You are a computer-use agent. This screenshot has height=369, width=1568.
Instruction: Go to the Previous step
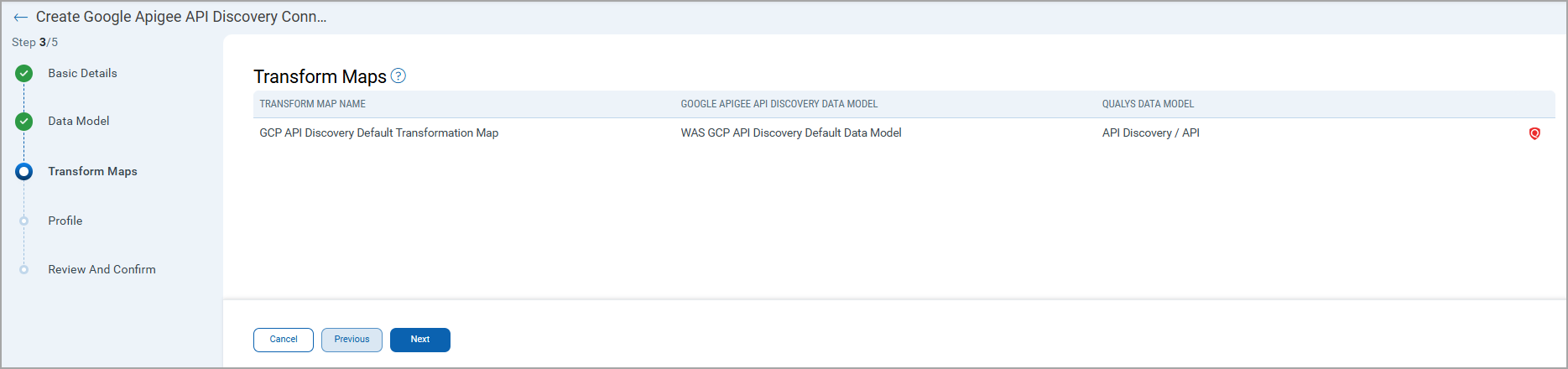pos(352,340)
